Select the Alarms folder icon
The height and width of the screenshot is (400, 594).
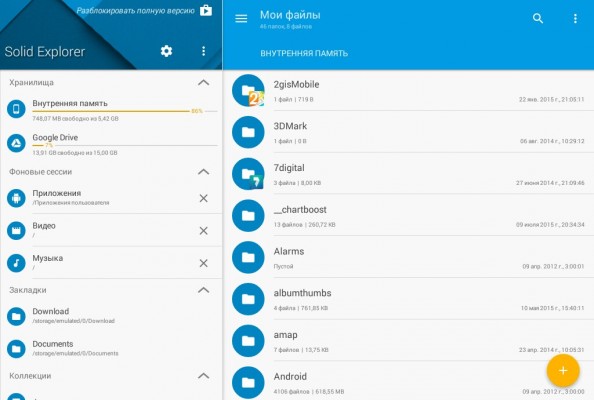tap(248, 258)
